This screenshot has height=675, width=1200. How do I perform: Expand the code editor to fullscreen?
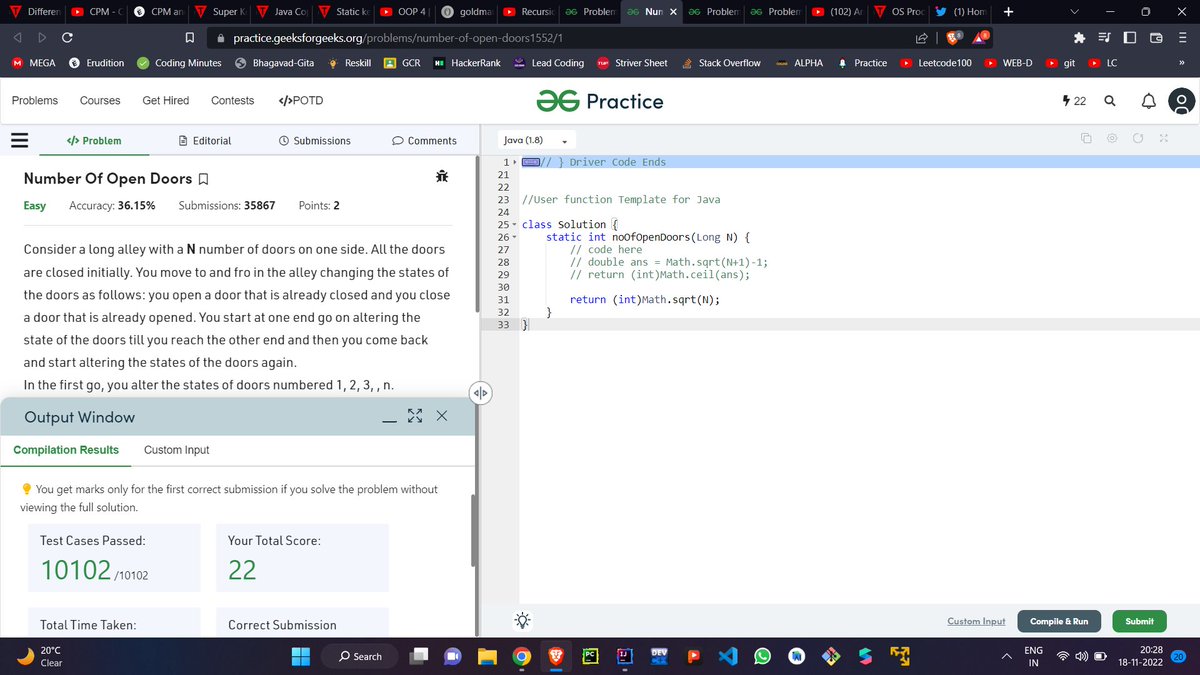pyautogui.click(x=1163, y=140)
